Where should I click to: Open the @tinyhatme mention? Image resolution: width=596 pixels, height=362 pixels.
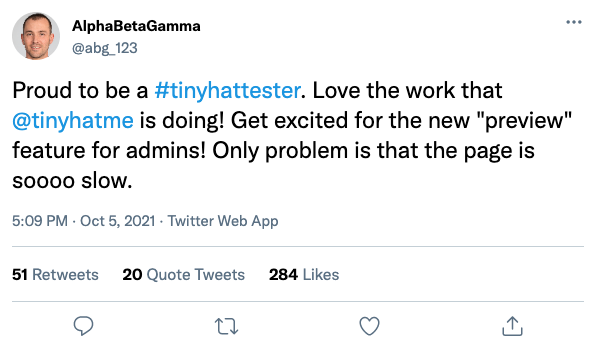point(73,121)
